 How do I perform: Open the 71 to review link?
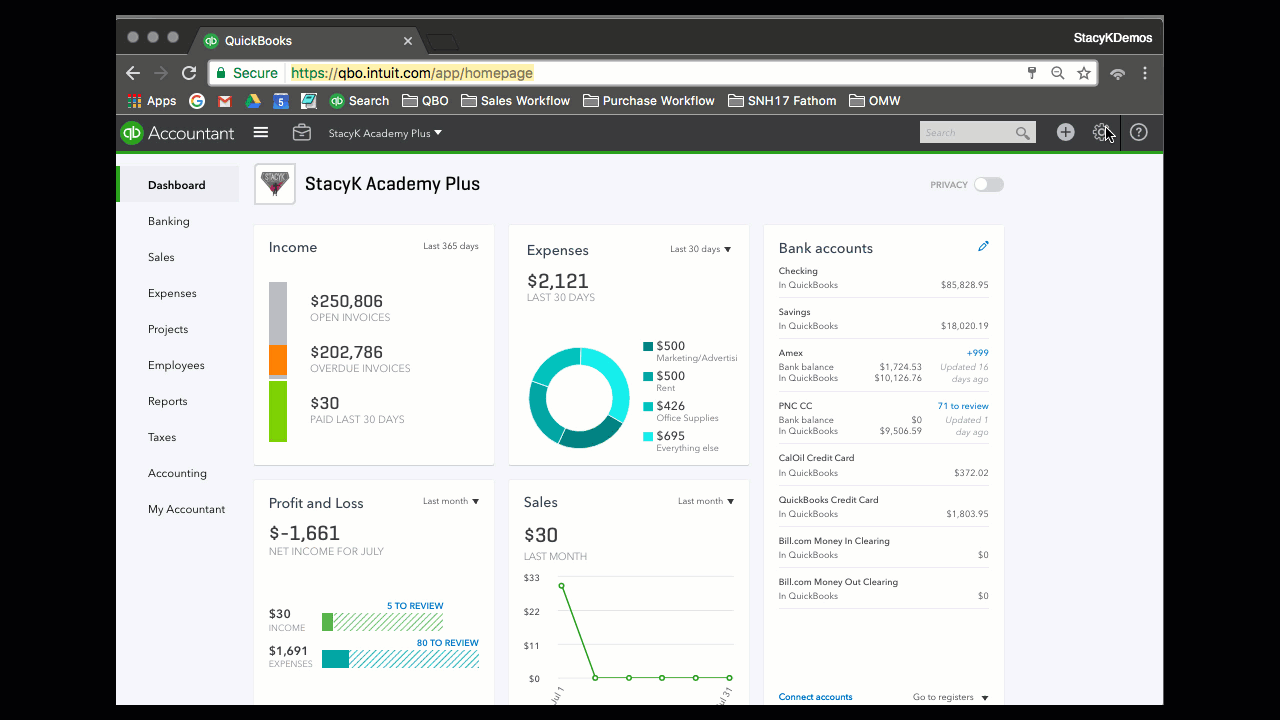pos(965,405)
